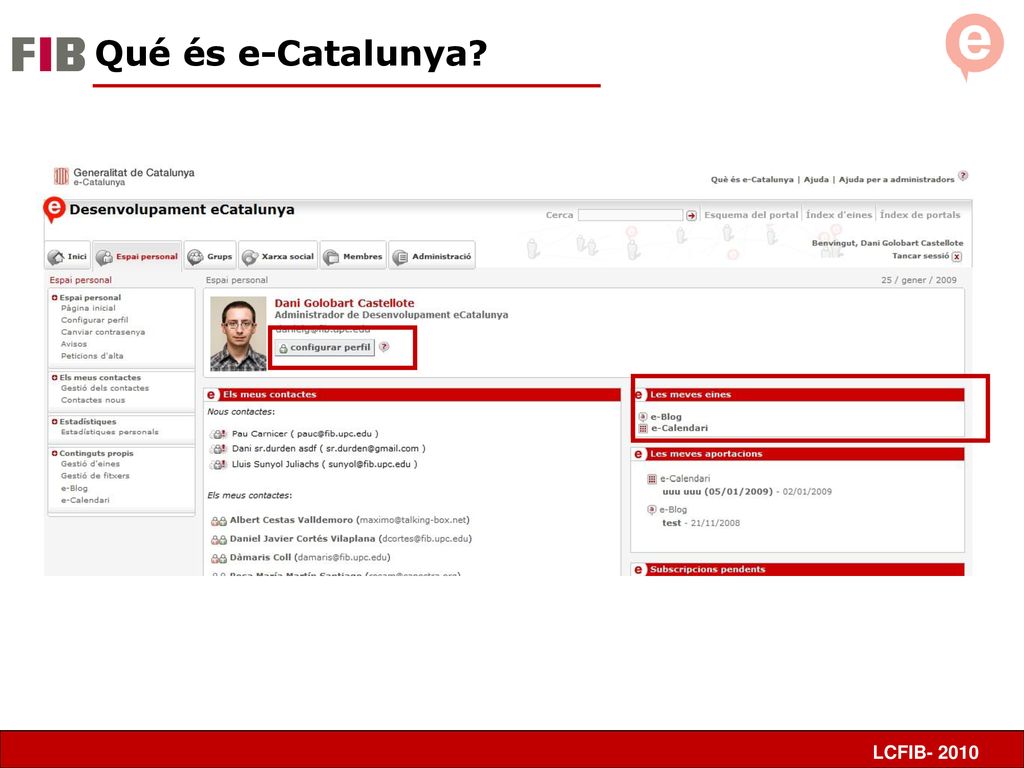This screenshot has width=1024, height=768.
Task: Collapse the Continguts propis sidebar section
Action: 55,453
